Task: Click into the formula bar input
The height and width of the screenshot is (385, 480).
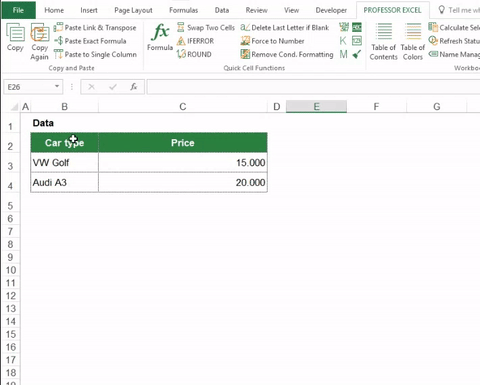Action: [x=313, y=87]
